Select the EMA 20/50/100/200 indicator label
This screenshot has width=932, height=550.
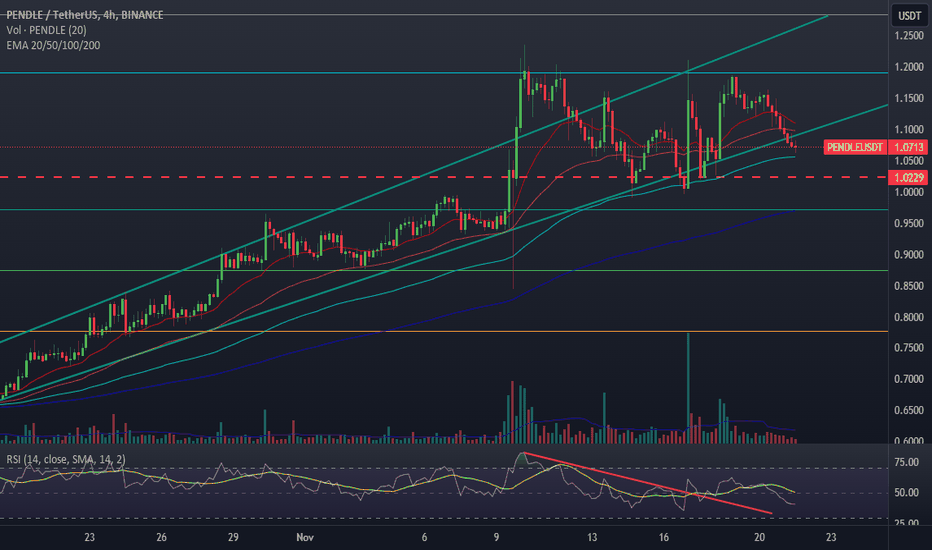tap(53, 46)
